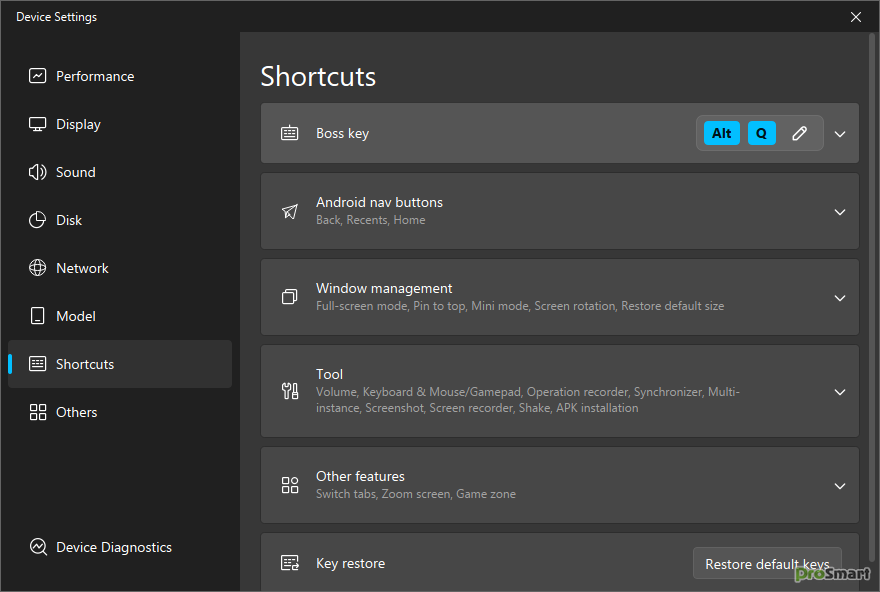Click the Disk pie chart icon
The width and height of the screenshot is (880, 592).
tap(38, 220)
